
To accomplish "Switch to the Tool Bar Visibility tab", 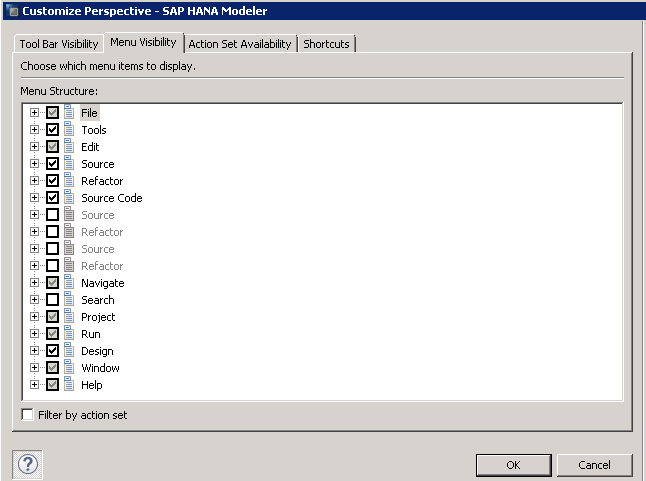I will click(x=59, y=44).
